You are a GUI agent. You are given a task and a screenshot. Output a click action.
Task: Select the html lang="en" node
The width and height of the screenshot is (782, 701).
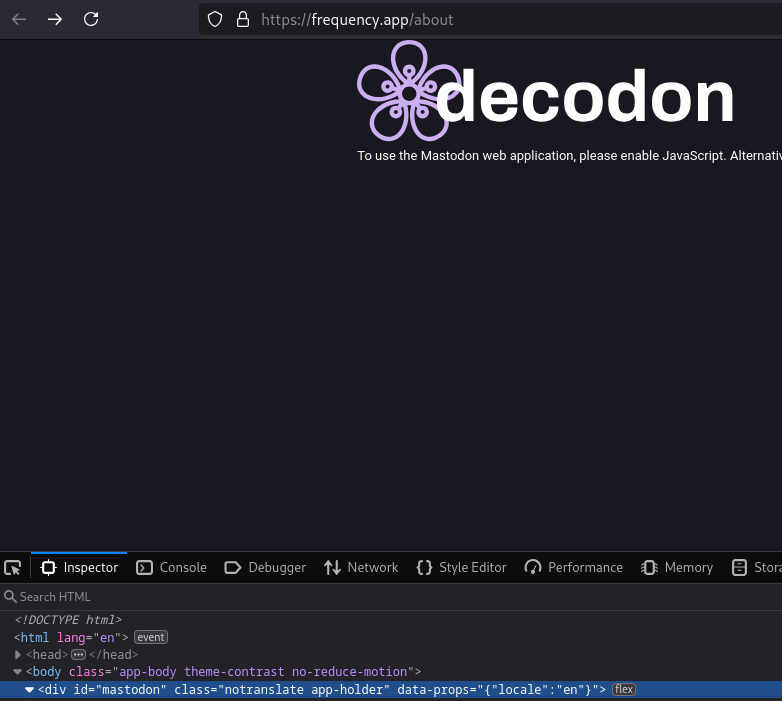pyautogui.click(x=71, y=637)
